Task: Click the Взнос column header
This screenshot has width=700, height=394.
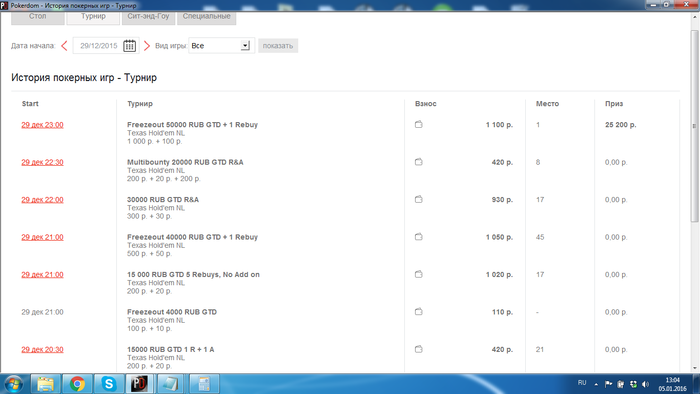Action: tap(425, 104)
